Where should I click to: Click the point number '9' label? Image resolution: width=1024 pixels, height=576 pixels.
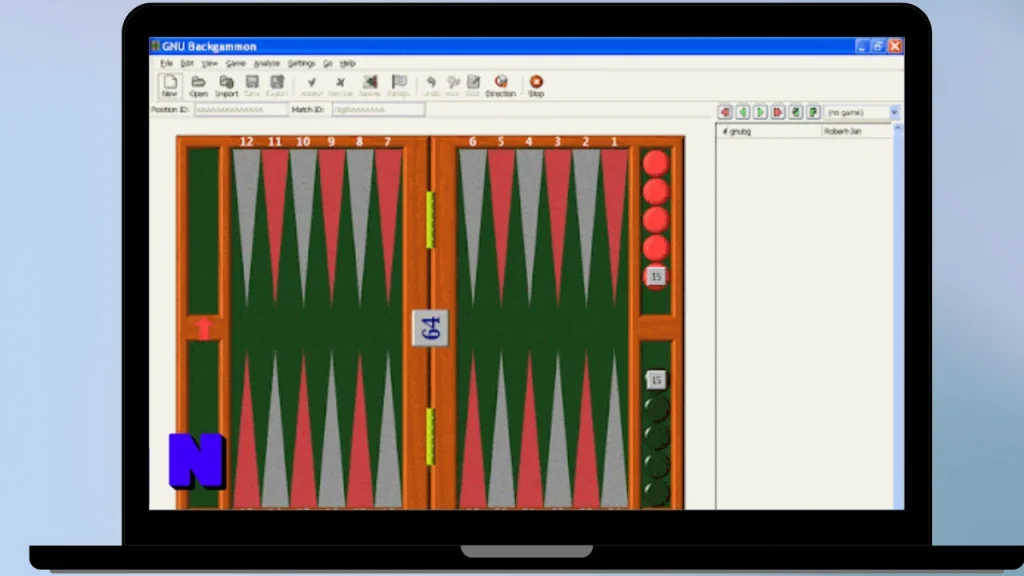pyautogui.click(x=331, y=142)
